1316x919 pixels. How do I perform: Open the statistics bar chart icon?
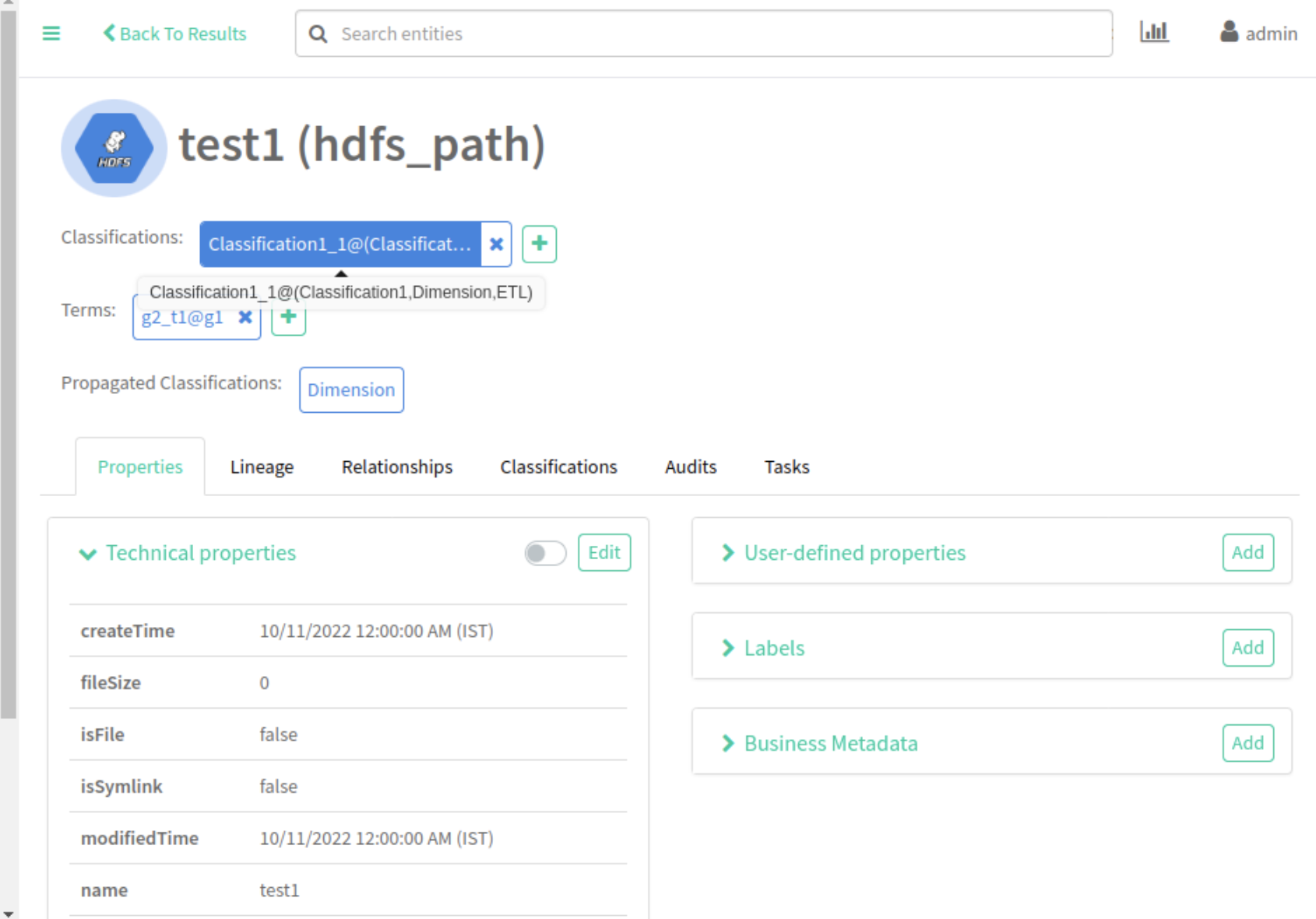pos(1154,32)
